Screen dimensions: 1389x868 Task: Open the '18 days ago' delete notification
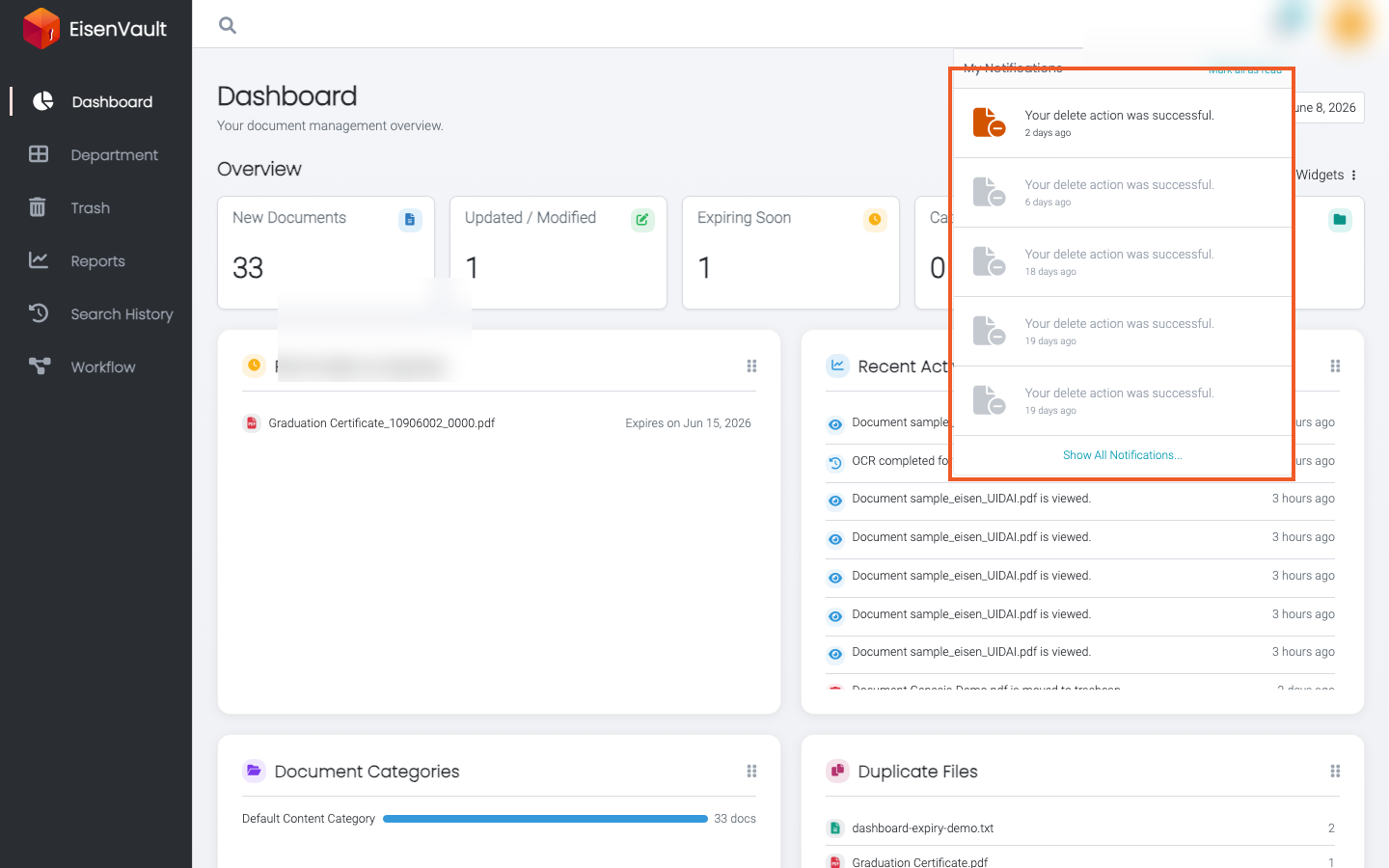point(1122,262)
